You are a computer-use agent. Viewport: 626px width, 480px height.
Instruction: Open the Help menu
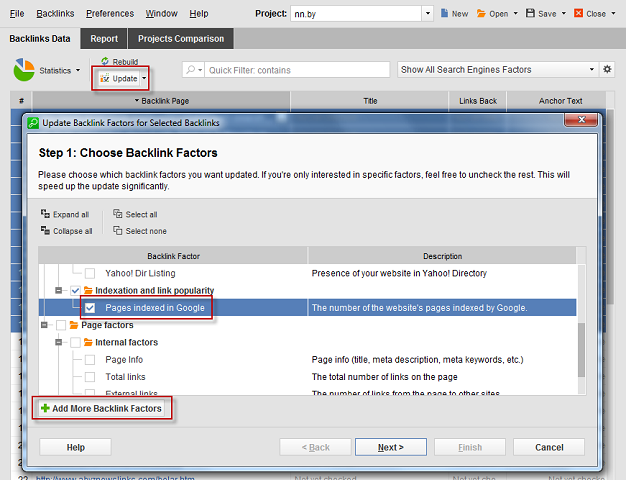199,14
